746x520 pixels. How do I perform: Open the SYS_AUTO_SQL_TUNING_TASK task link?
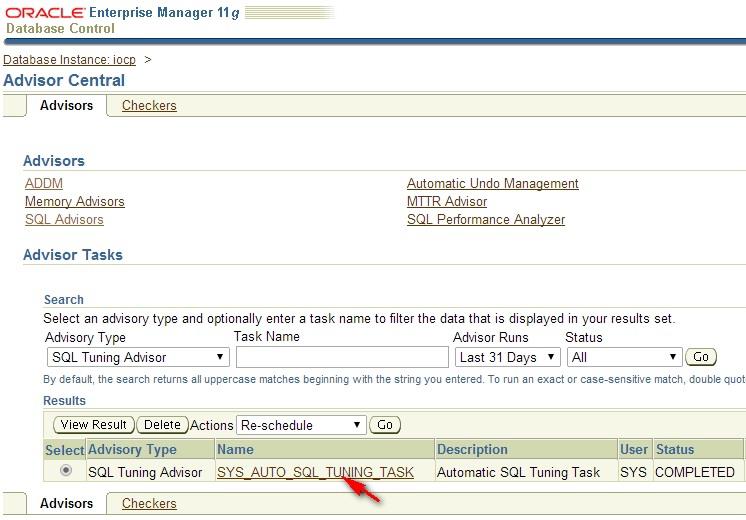[x=315, y=472]
